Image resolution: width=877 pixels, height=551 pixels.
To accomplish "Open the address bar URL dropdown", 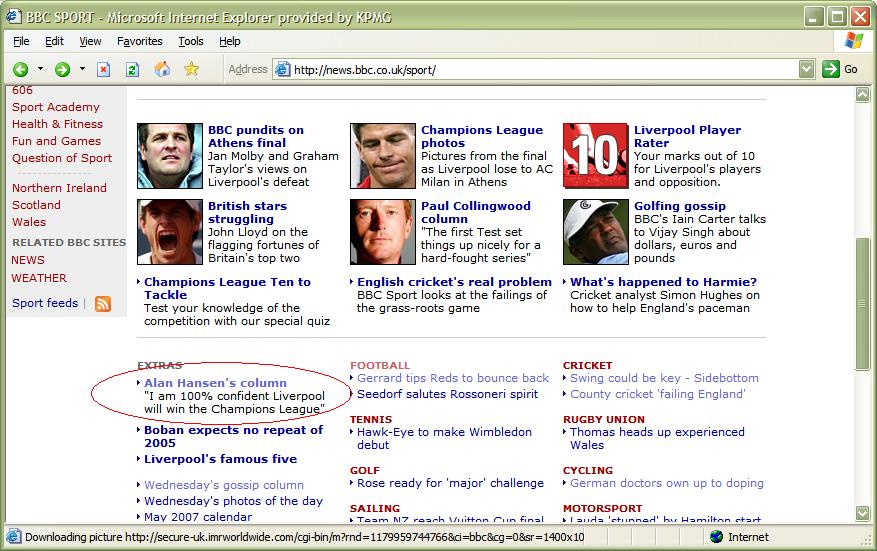I will pyautogui.click(x=806, y=69).
